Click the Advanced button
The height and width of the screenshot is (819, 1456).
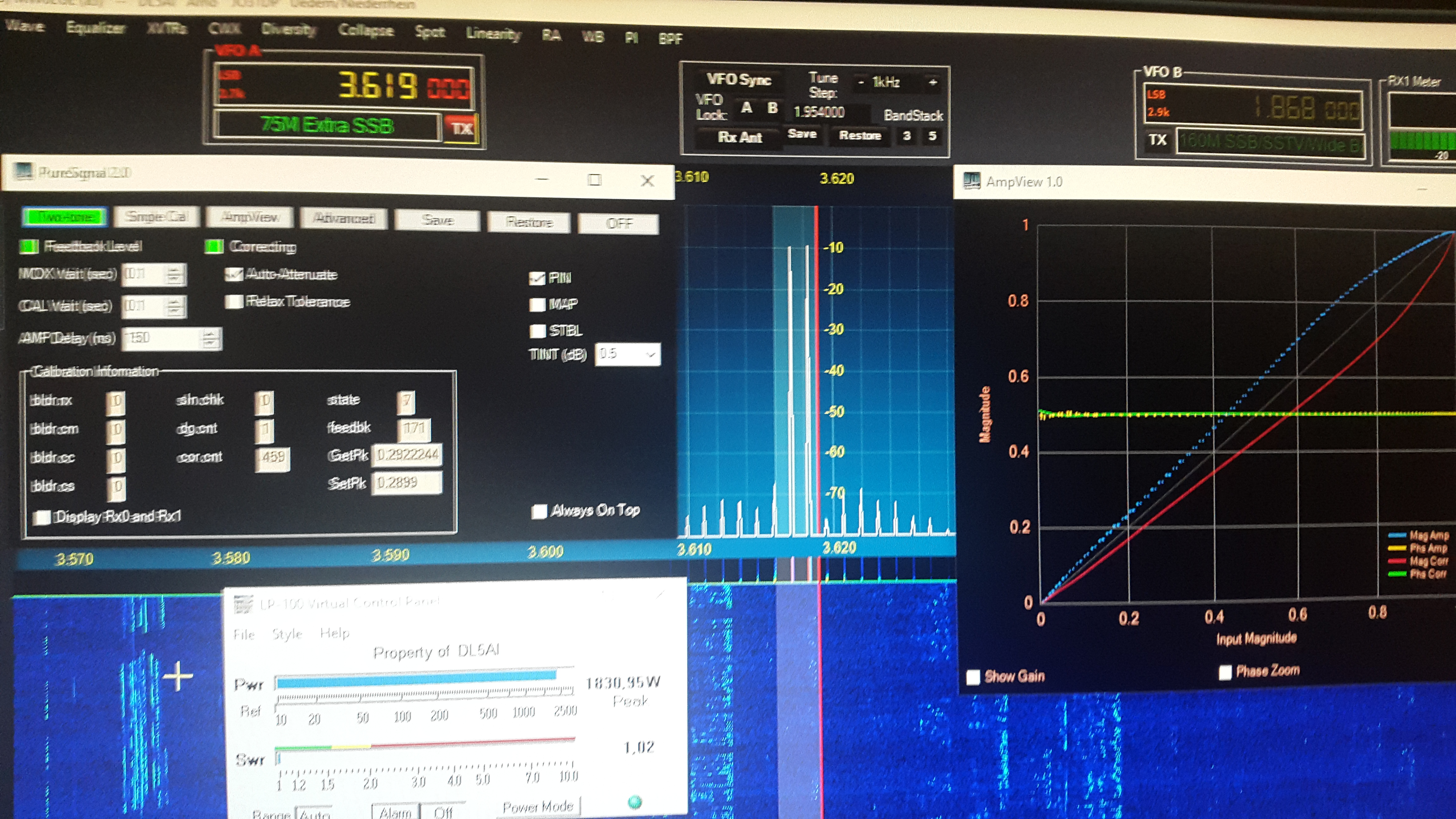[x=344, y=219]
